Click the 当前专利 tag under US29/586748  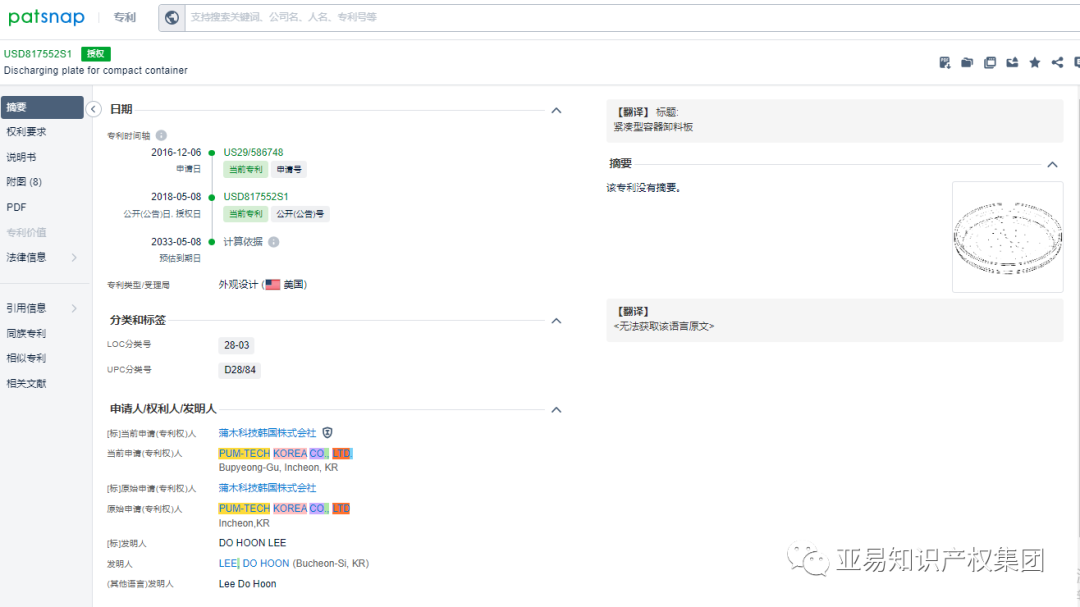[x=246, y=169]
